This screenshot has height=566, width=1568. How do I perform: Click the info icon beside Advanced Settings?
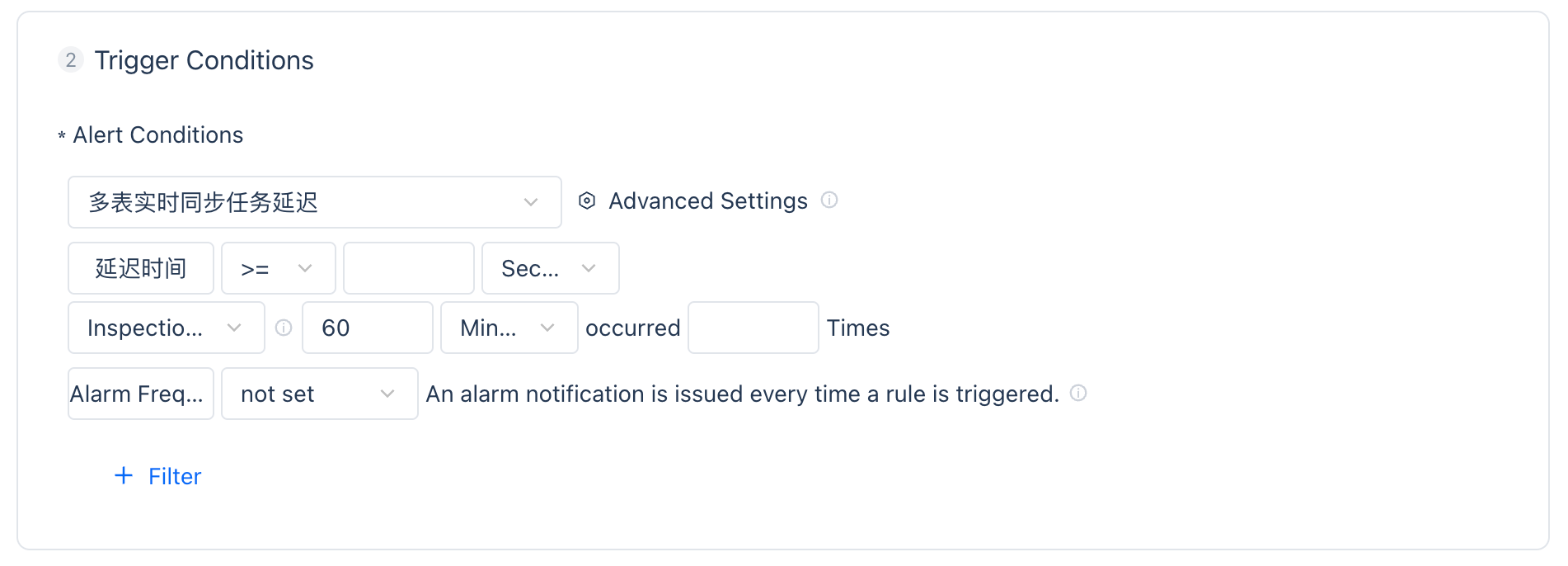[829, 200]
